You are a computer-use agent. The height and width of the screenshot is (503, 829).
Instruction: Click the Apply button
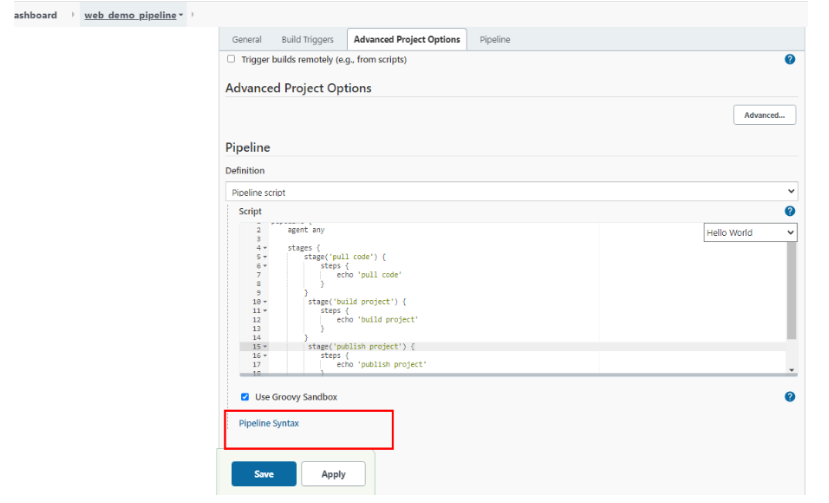click(333, 474)
